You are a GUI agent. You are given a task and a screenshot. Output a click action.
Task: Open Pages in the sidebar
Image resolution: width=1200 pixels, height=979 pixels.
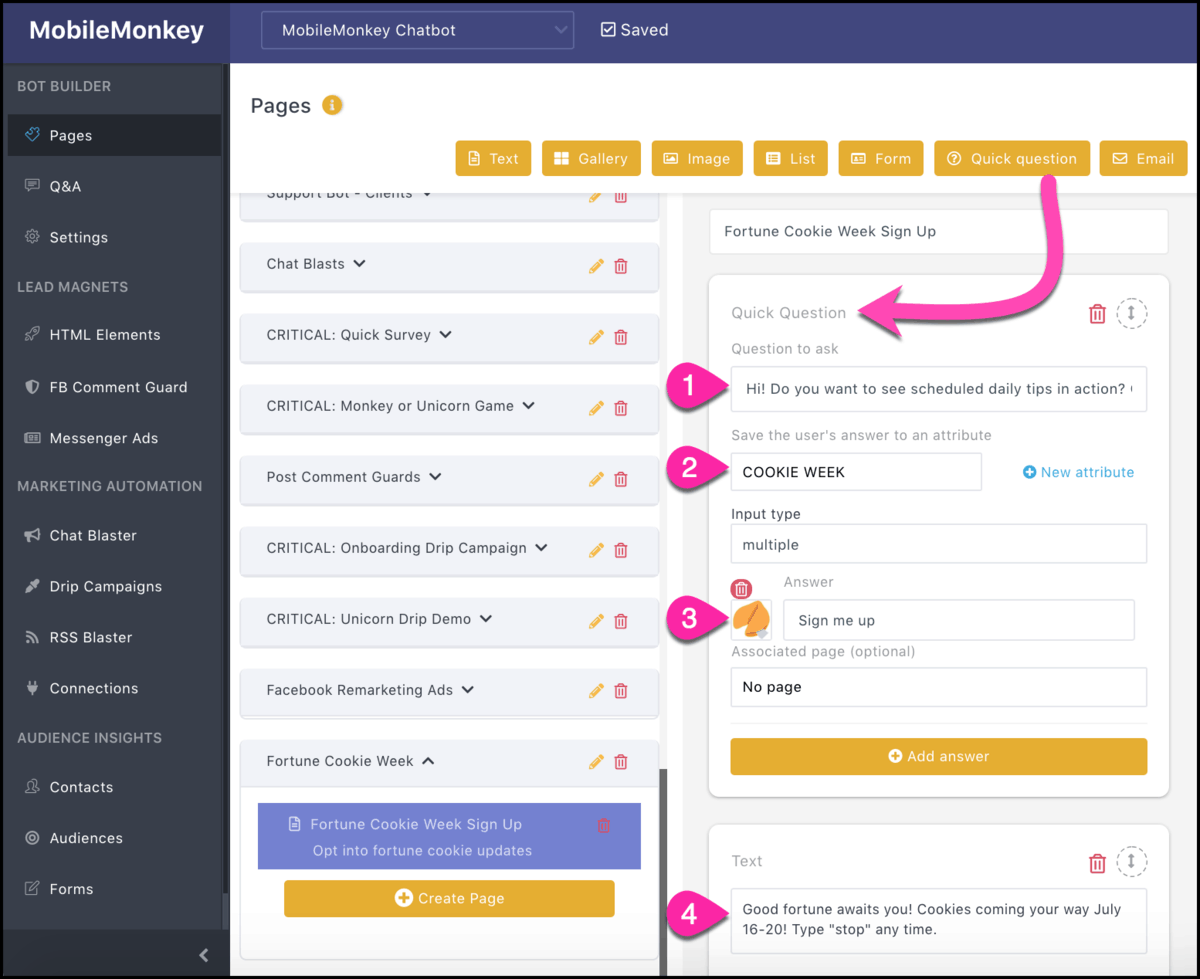(114, 135)
